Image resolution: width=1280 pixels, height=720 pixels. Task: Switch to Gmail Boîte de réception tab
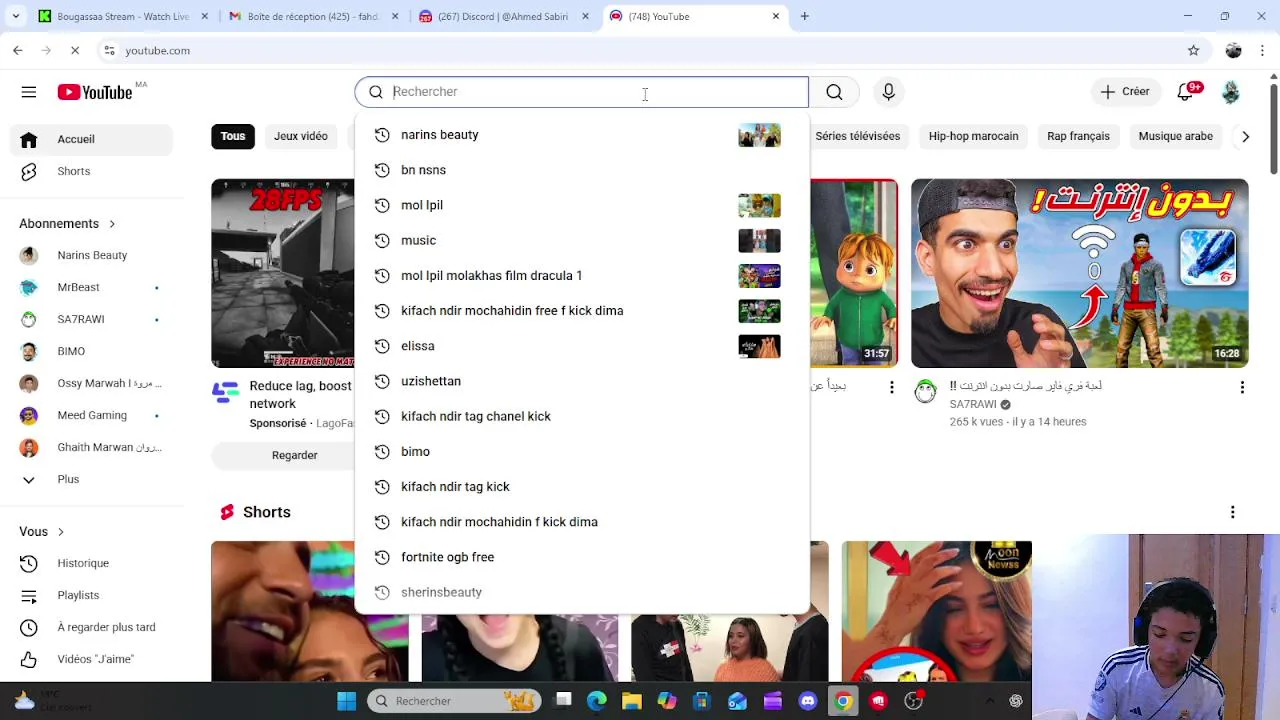click(x=313, y=16)
